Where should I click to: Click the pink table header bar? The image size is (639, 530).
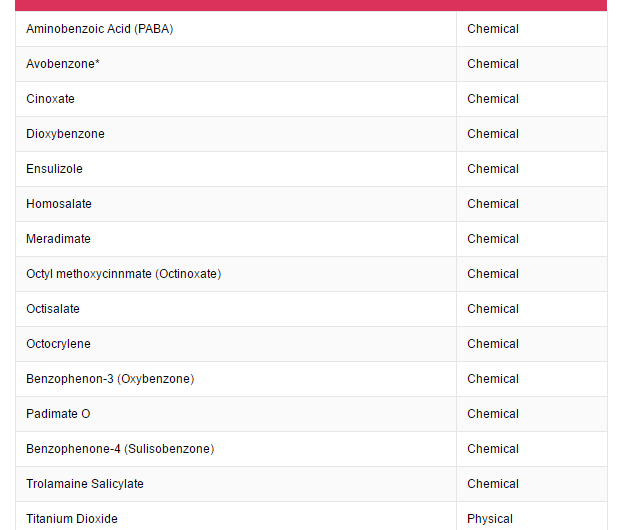311,5
